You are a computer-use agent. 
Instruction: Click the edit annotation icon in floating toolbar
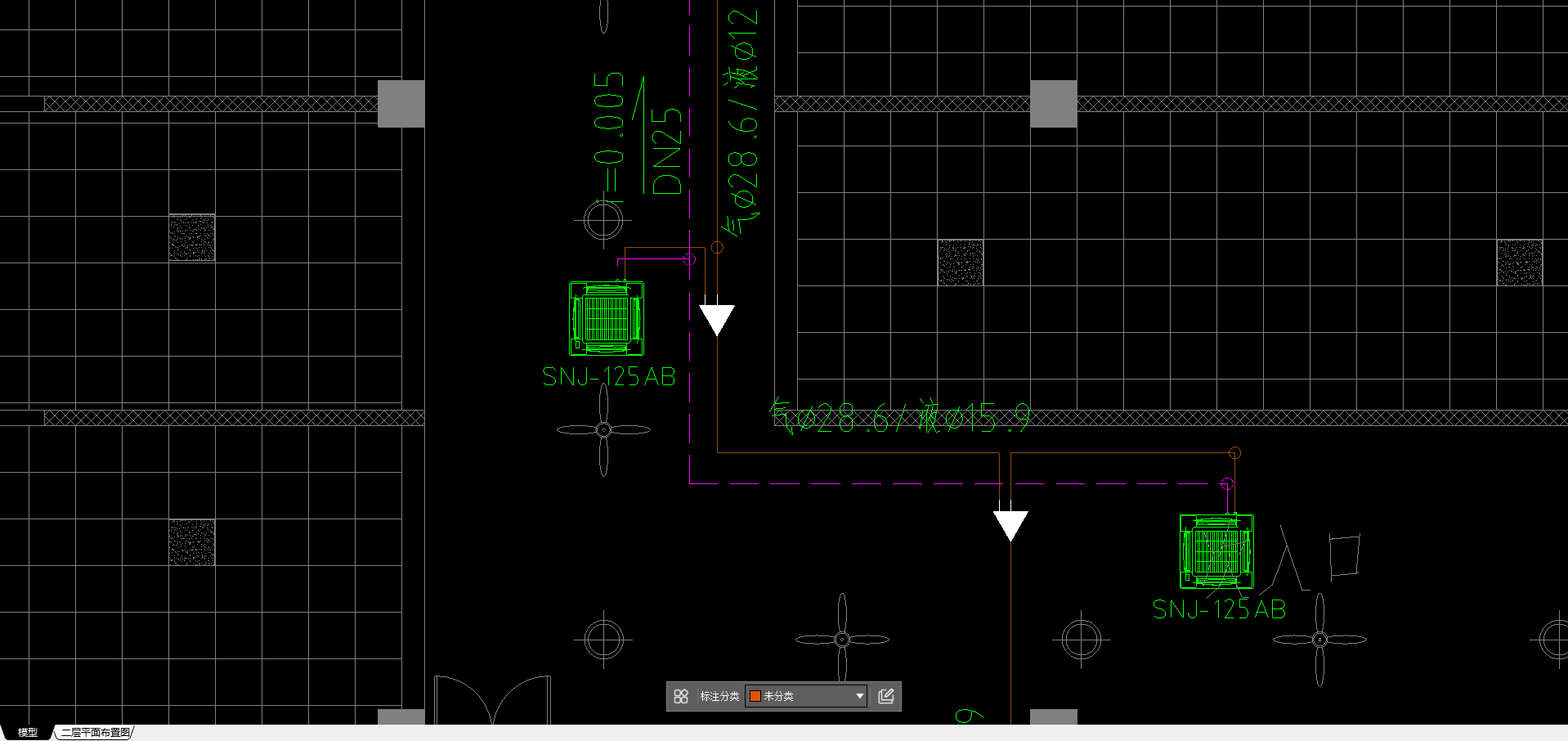[x=885, y=696]
